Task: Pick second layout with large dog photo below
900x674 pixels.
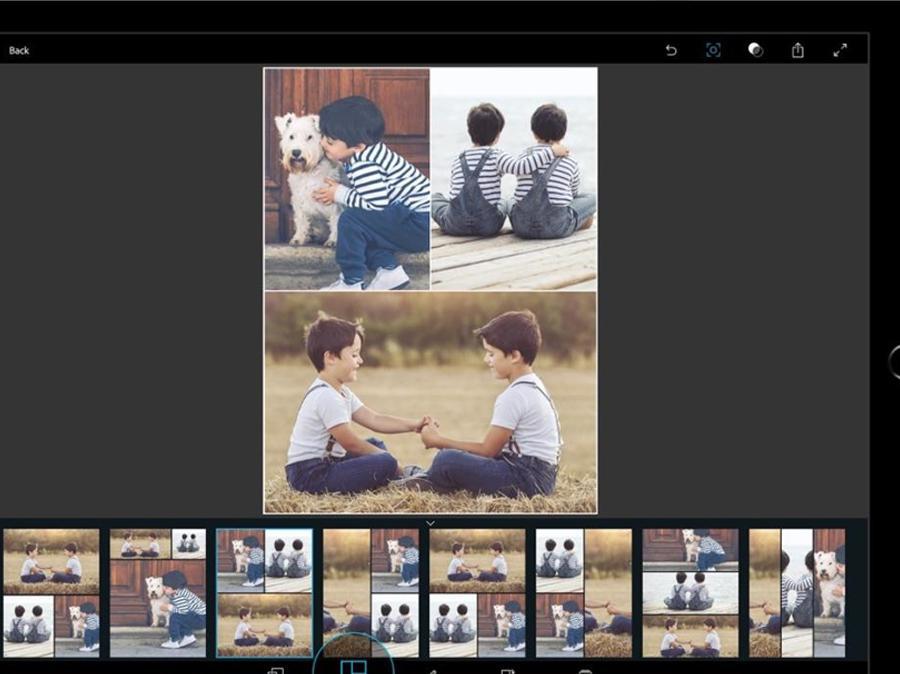Action: tap(158, 592)
